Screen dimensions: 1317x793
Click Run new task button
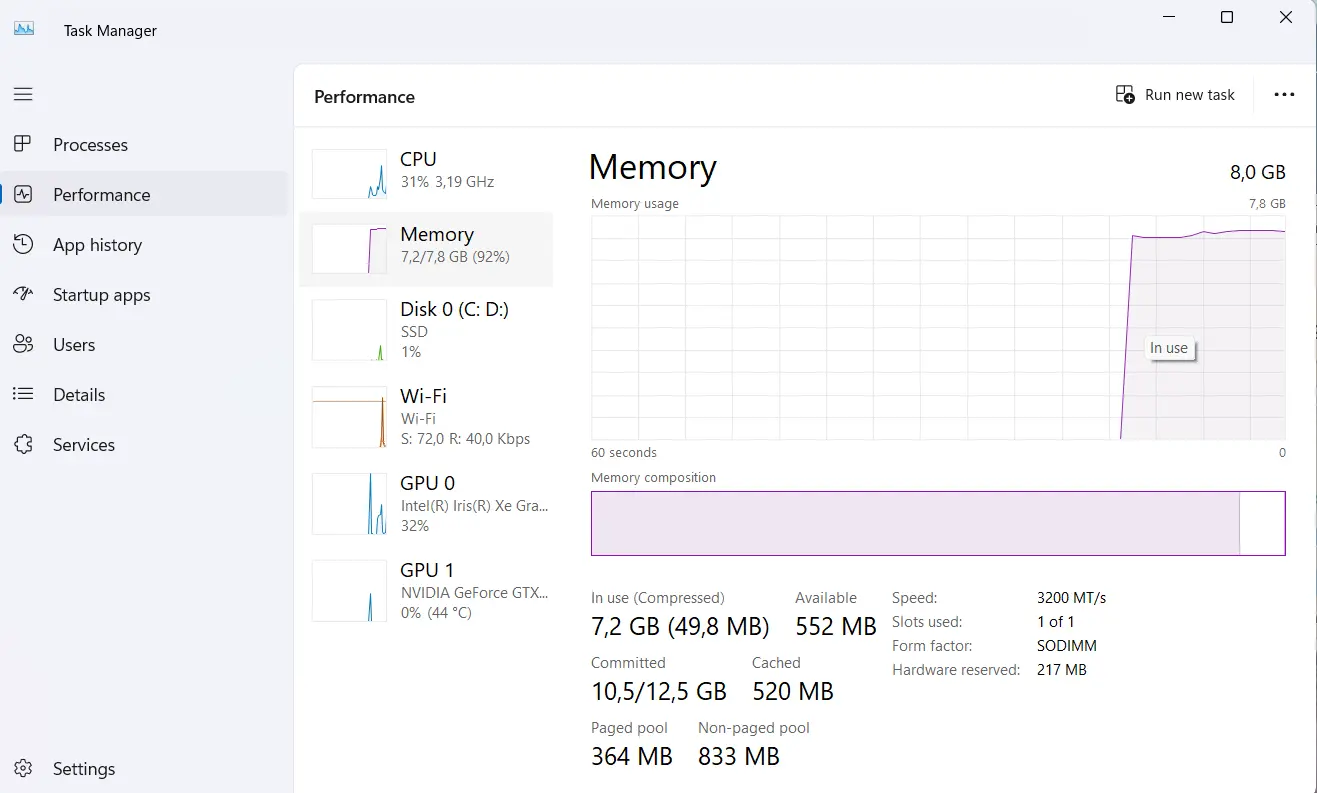coord(1175,95)
